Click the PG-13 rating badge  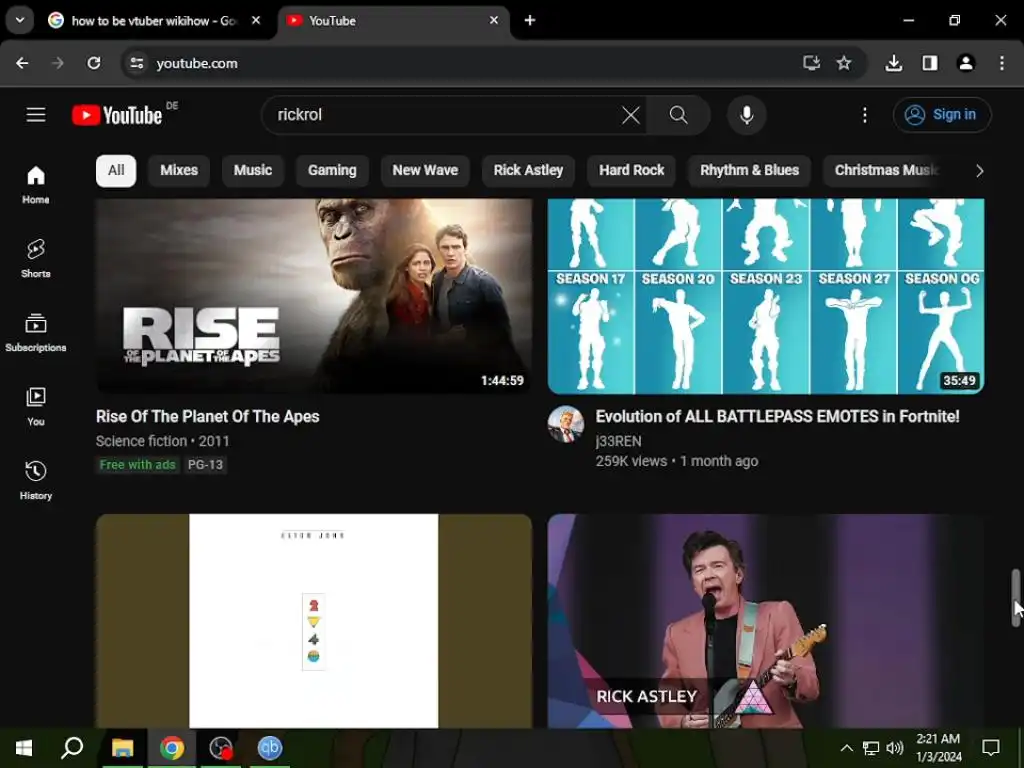(x=205, y=465)
